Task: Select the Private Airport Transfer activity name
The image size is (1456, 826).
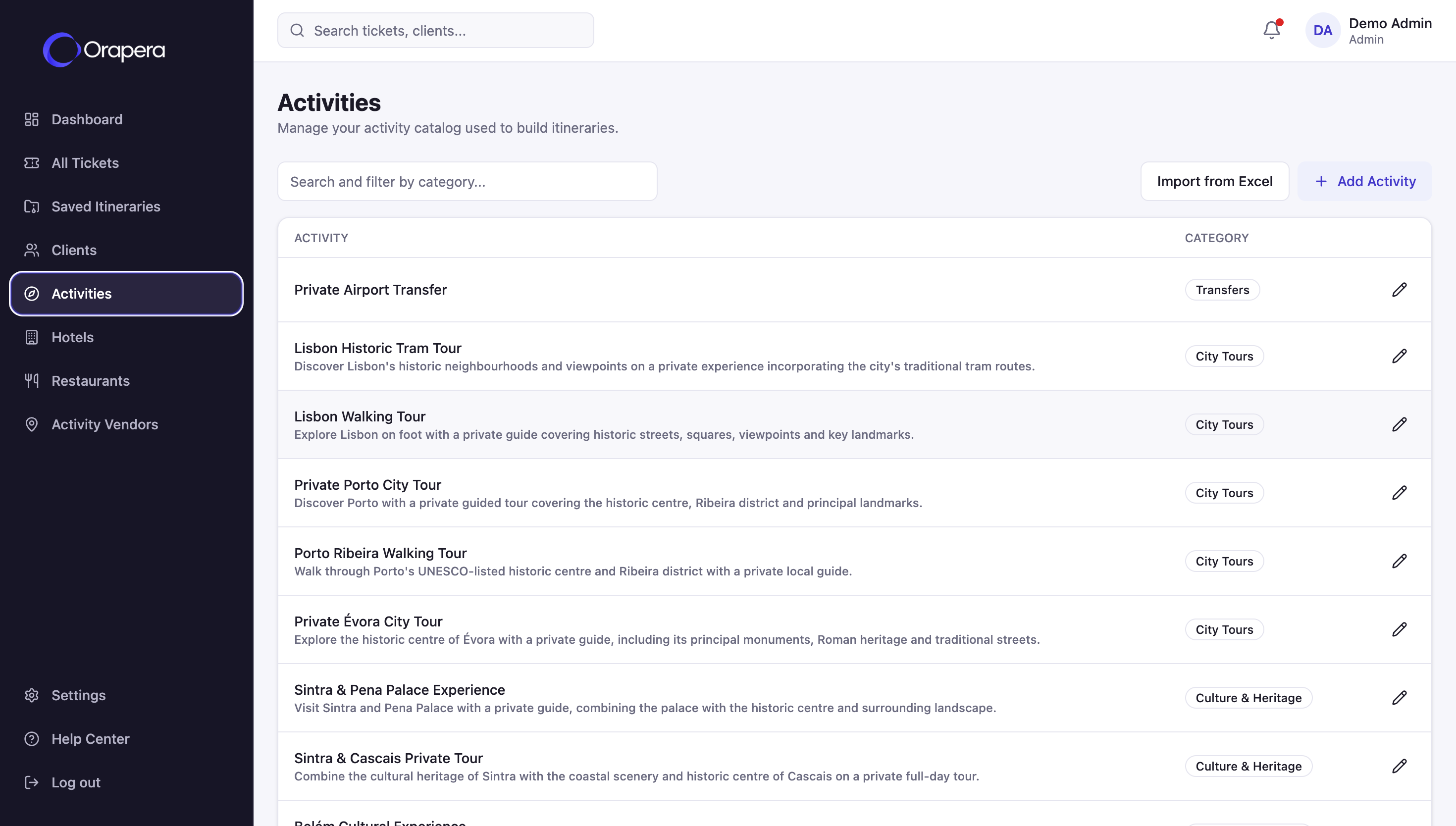Action: [x=370, y=290]
